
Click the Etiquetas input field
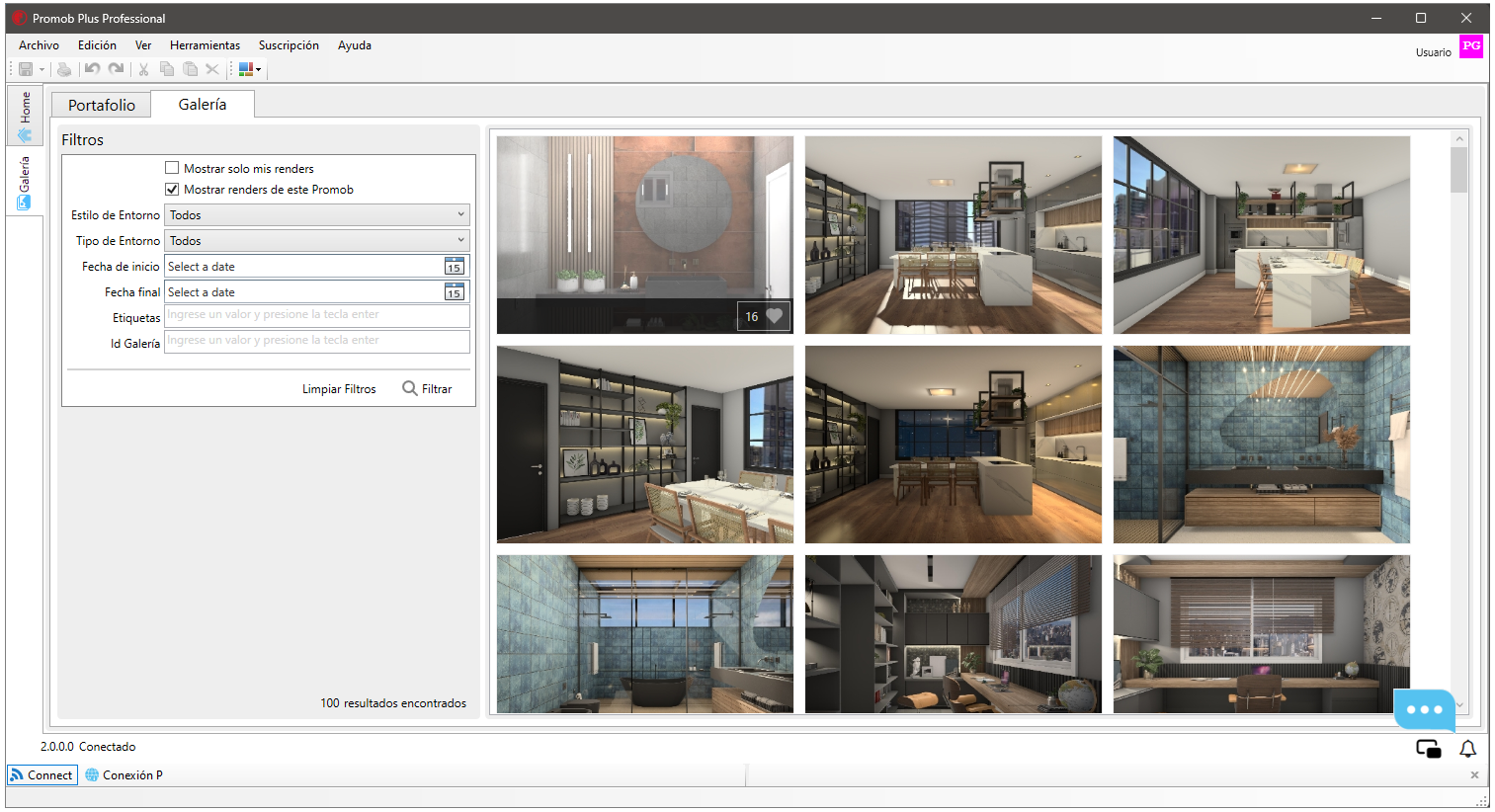pos(316,315)
